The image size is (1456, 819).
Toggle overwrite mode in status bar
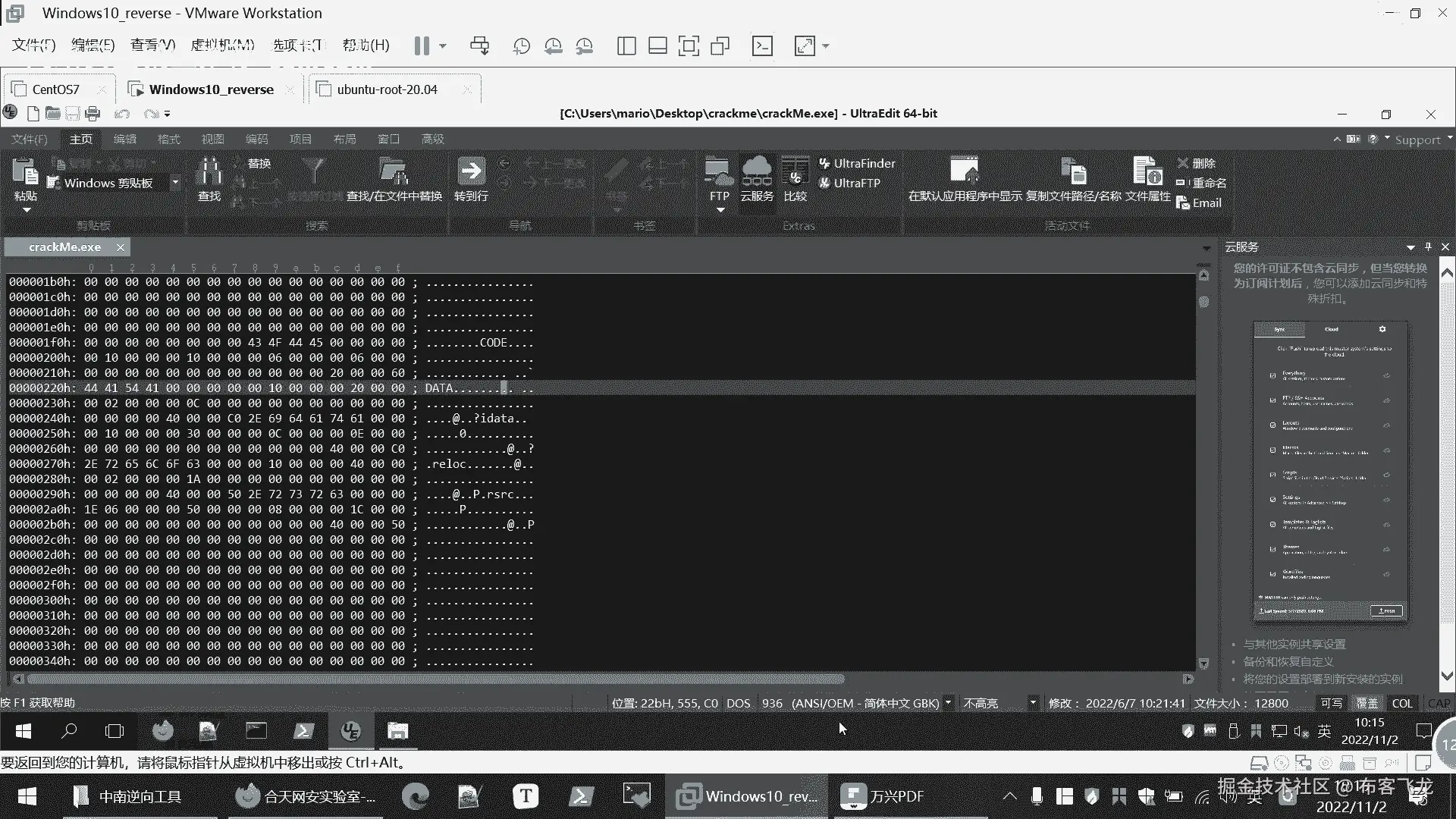pyautogui.click(x=1367, y=703)
